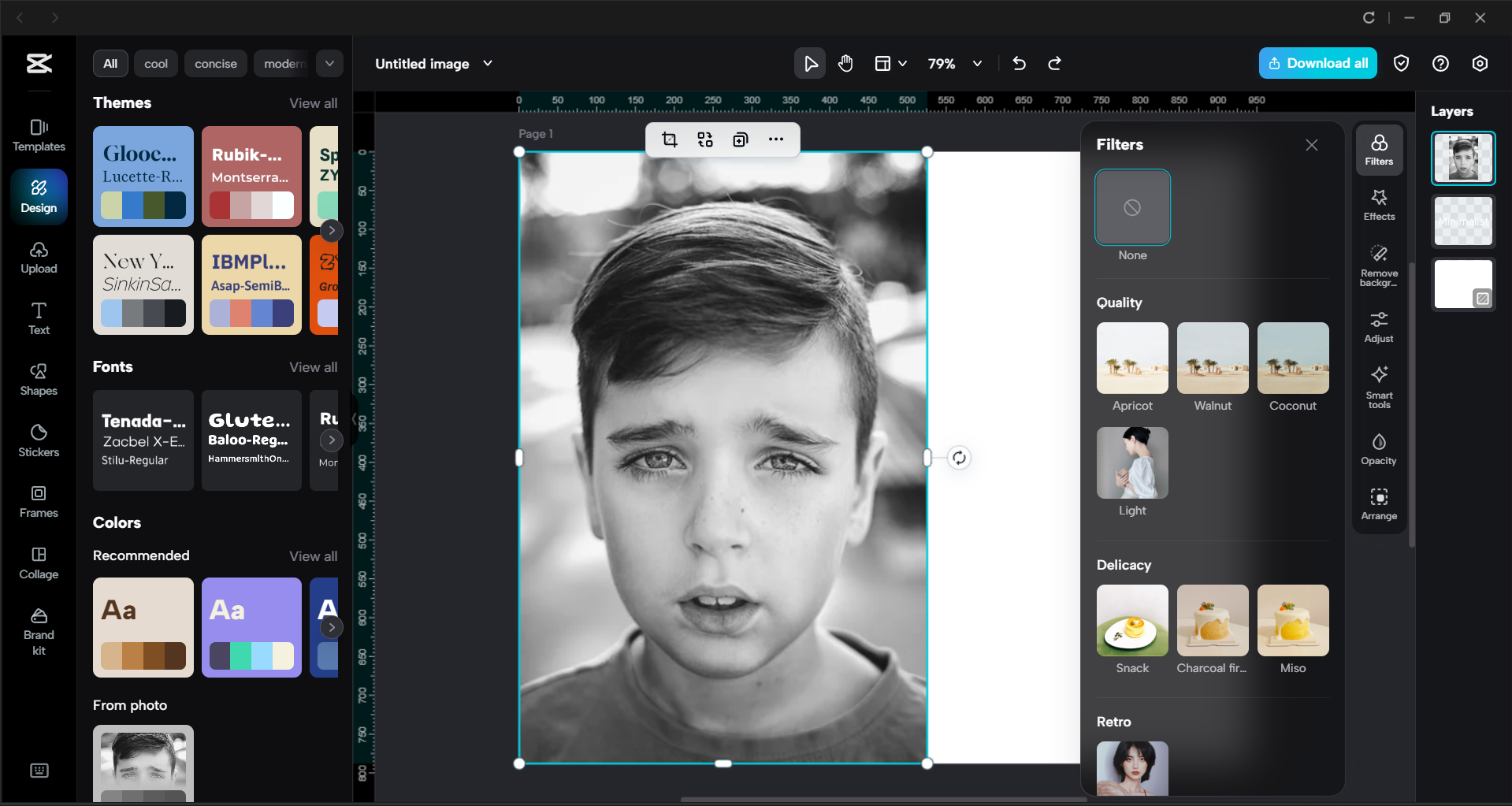Open the Arrange panel
This screenshot has height=806, width=1512.
[x=1378, y=503]
